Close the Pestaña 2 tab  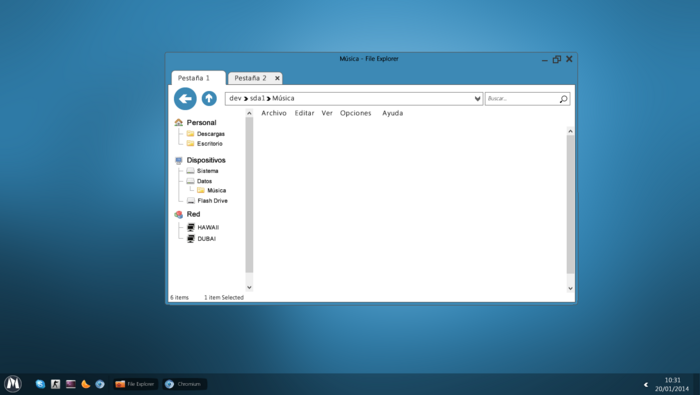277,78
